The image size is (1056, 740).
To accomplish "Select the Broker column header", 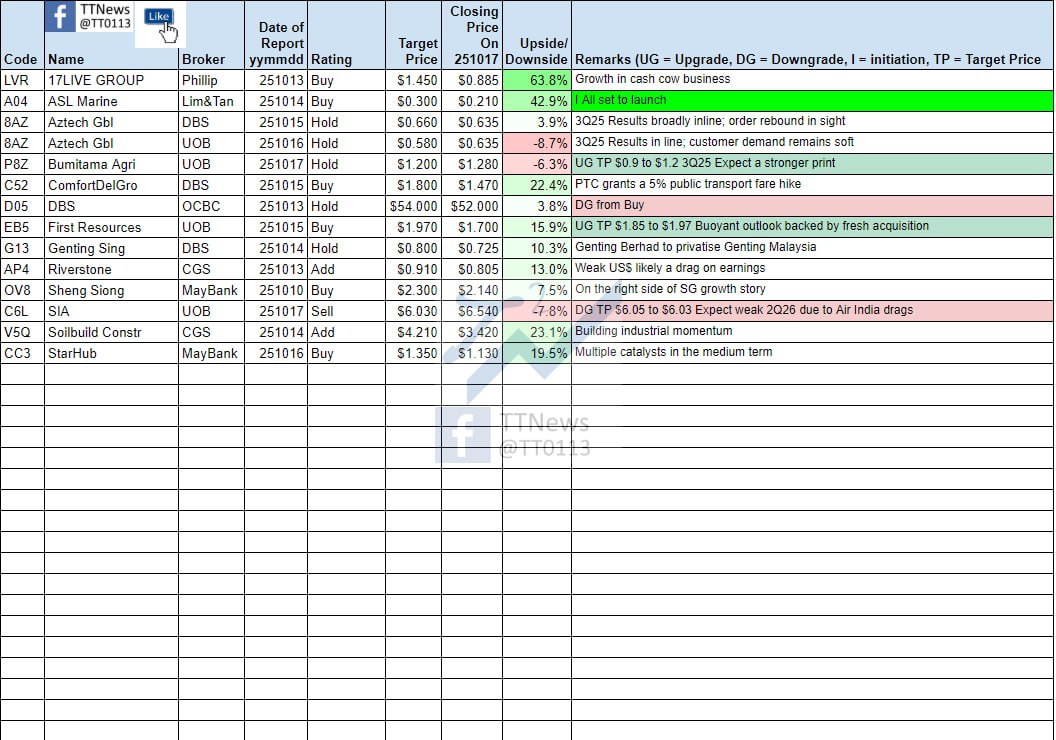I will point(203,59).
